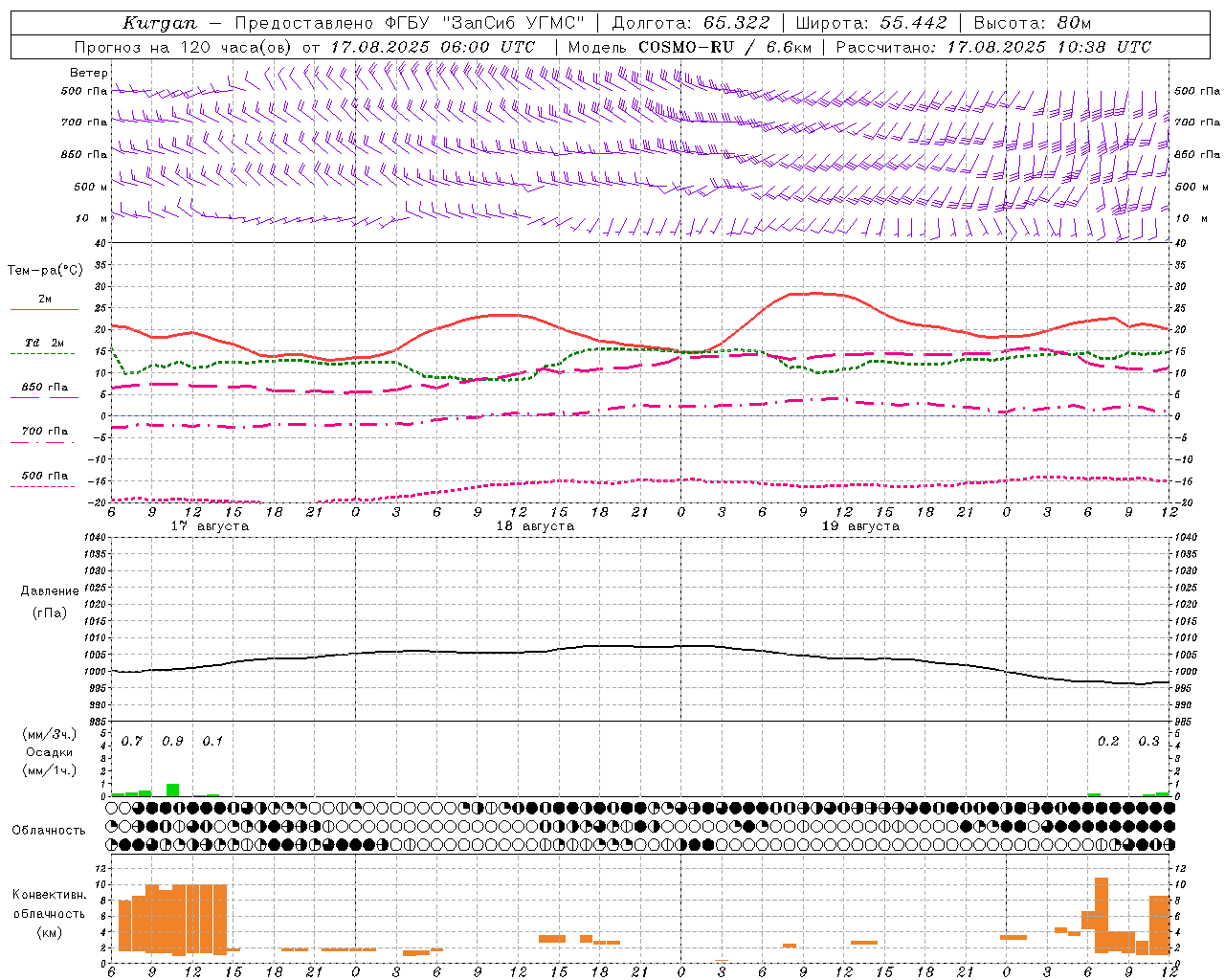
Task: Click the "Давление" pressure panel label
Action: pyautogui.click(x=50, y=591)
